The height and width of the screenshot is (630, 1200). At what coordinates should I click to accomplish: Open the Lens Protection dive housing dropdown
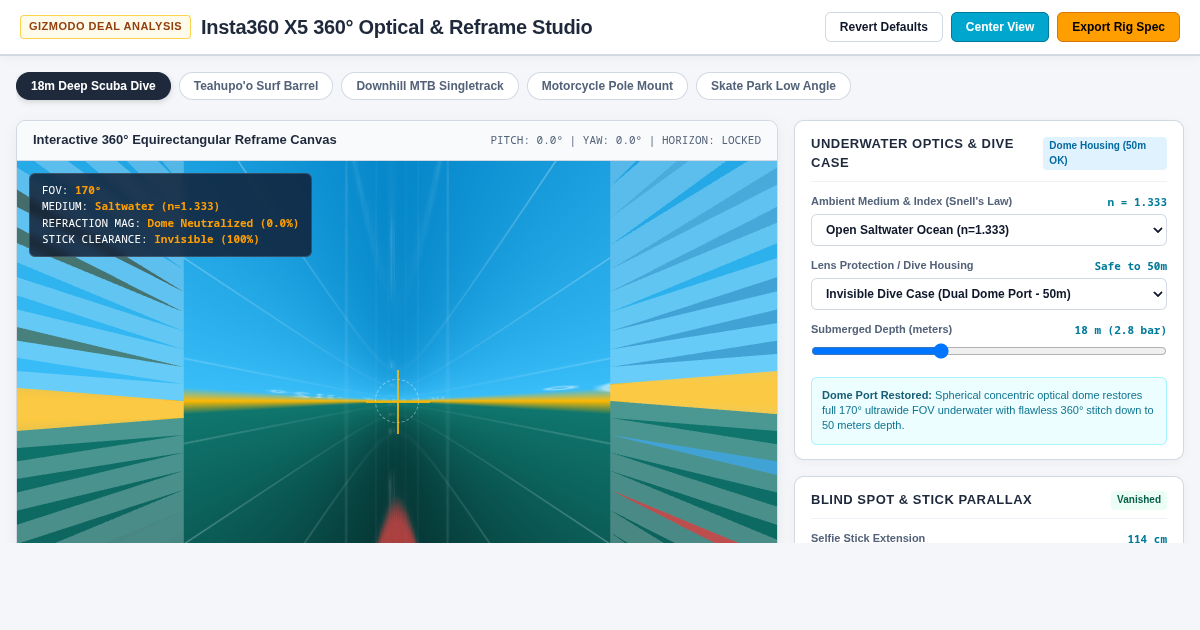coord(989,294)
